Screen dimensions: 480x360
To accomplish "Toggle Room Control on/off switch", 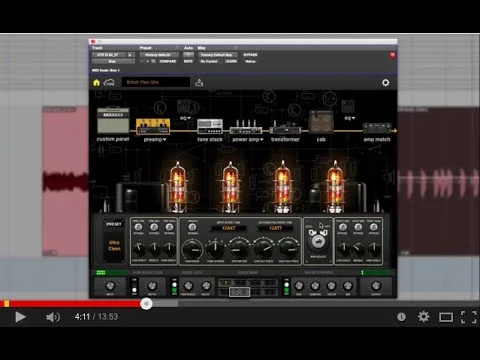I will pos(286,287).
